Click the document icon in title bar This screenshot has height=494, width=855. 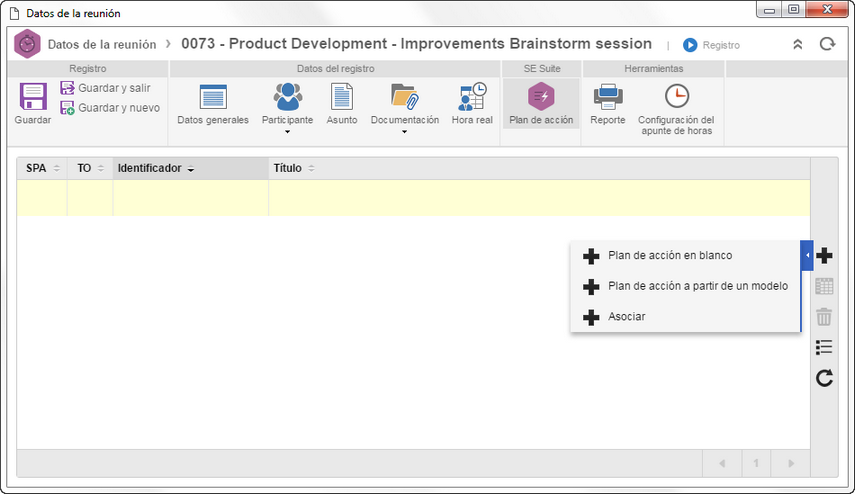(14, 13)
